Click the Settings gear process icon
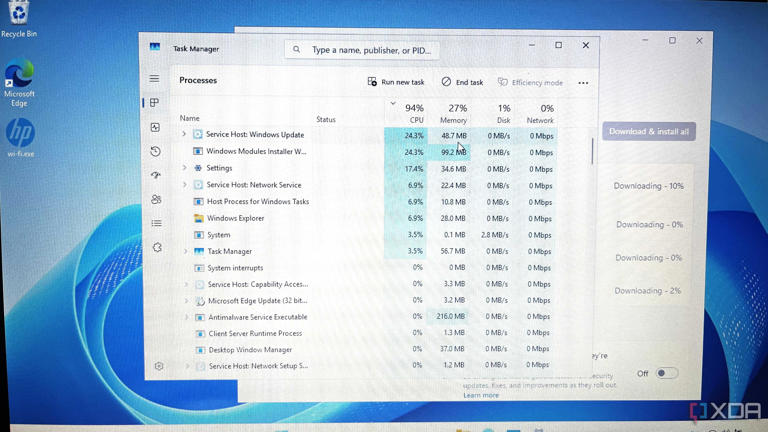 pyautogui.click(x=198, y=168)
